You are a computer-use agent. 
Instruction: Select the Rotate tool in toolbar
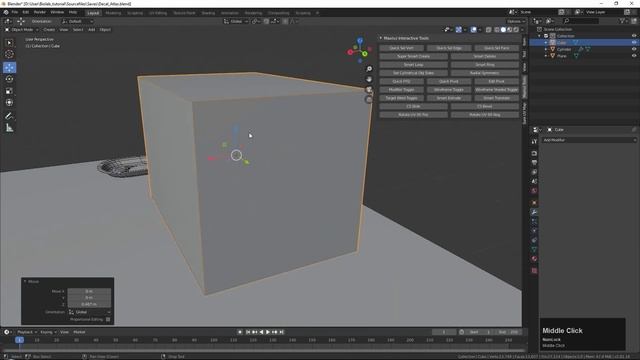(9, 79)
